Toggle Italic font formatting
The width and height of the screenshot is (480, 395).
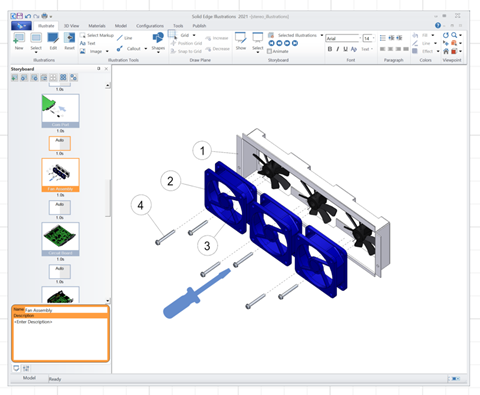[x=338, y=49]
